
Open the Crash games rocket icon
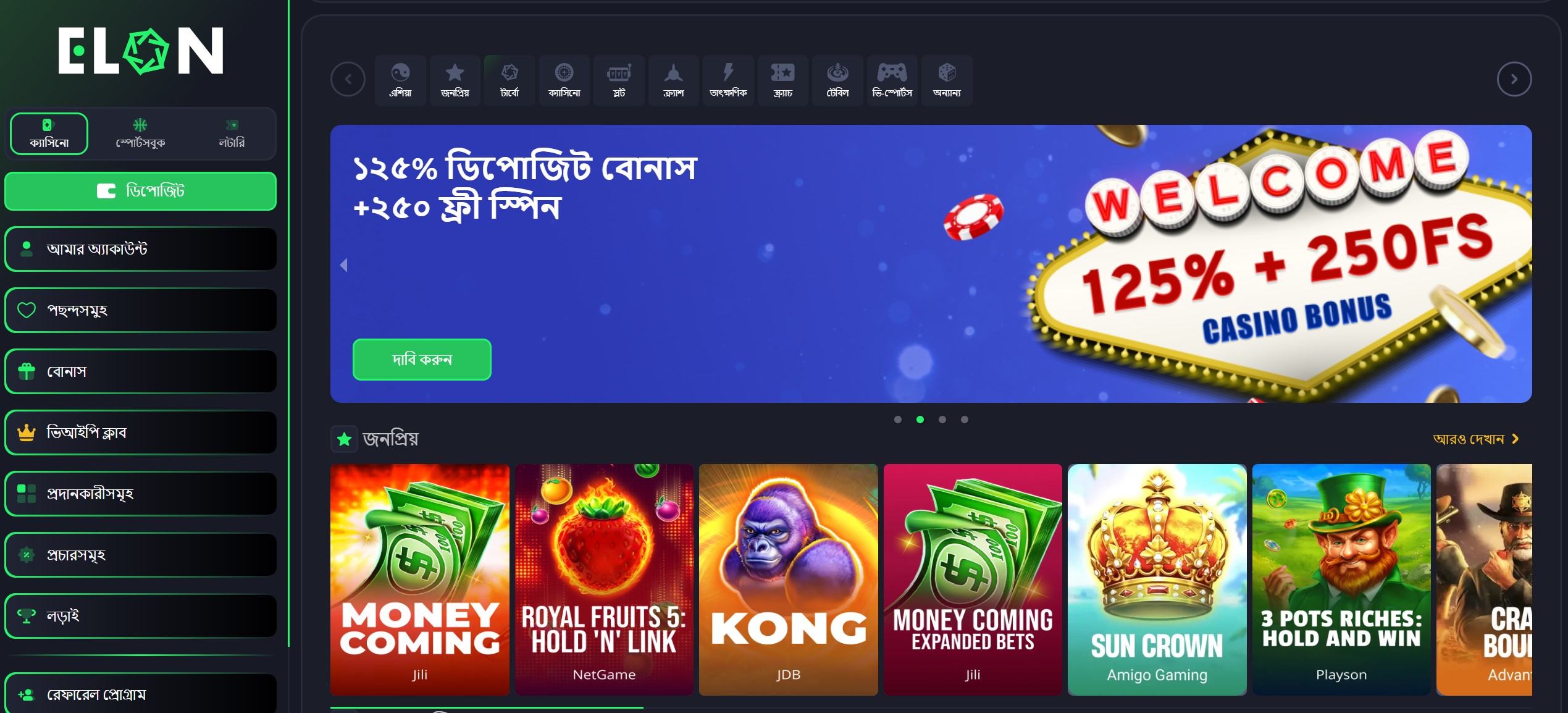pyautogui.click(x=674, y=80)
